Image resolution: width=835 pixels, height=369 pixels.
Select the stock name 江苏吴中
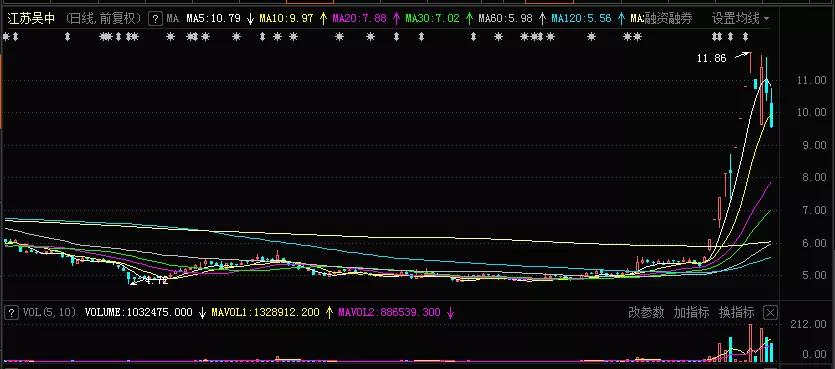[31, 19]
